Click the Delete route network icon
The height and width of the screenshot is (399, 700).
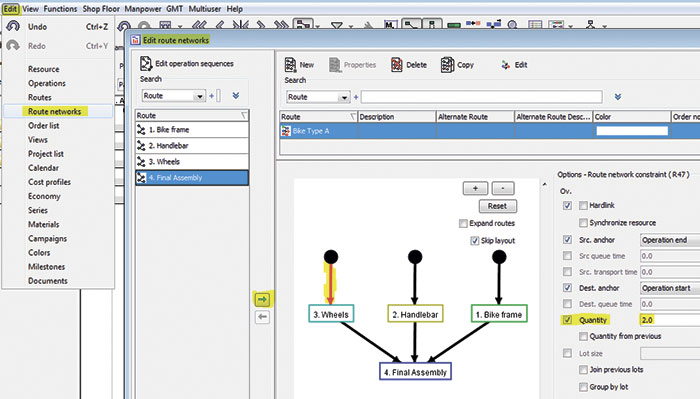pyautogui.click(x=396, y=65)
